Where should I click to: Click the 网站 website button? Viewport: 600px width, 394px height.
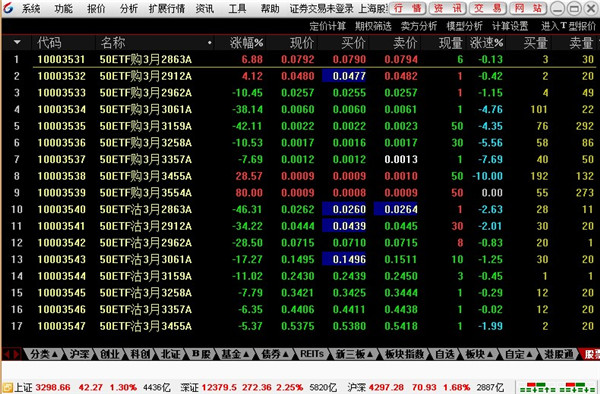(528, 8)
